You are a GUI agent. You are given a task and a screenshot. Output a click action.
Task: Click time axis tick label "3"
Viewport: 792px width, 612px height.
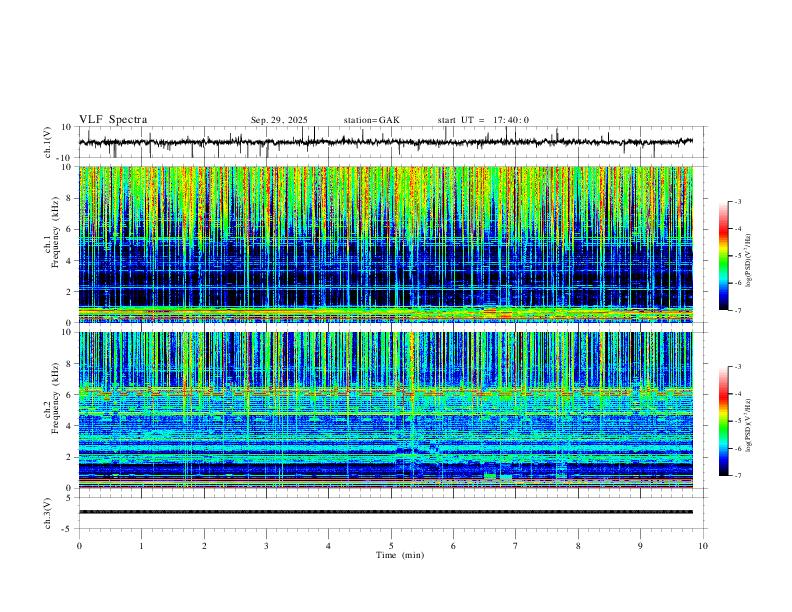(266, 546)
